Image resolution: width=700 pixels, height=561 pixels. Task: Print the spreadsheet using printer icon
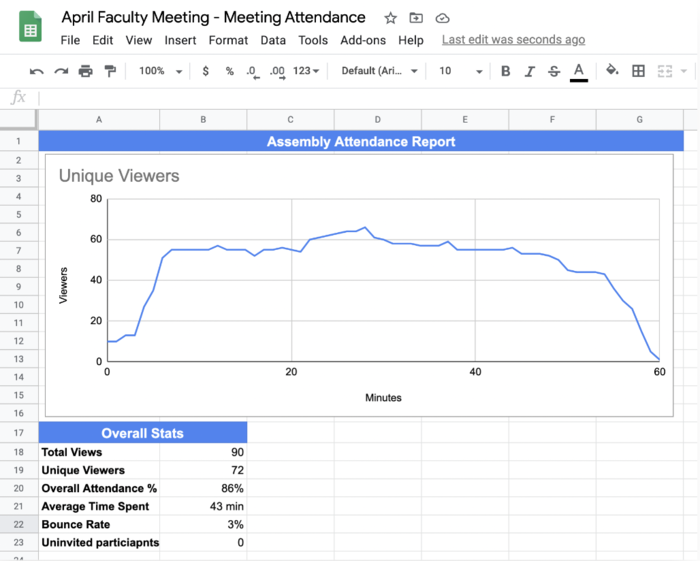coord(86,71)
